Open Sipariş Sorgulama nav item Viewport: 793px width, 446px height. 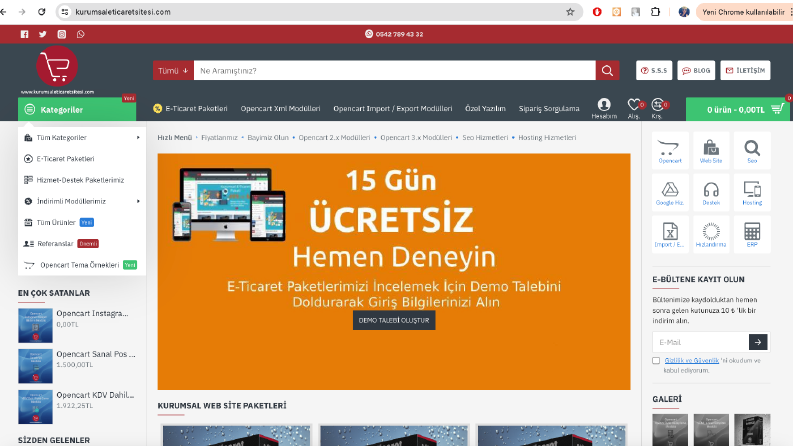coord(549,108)
